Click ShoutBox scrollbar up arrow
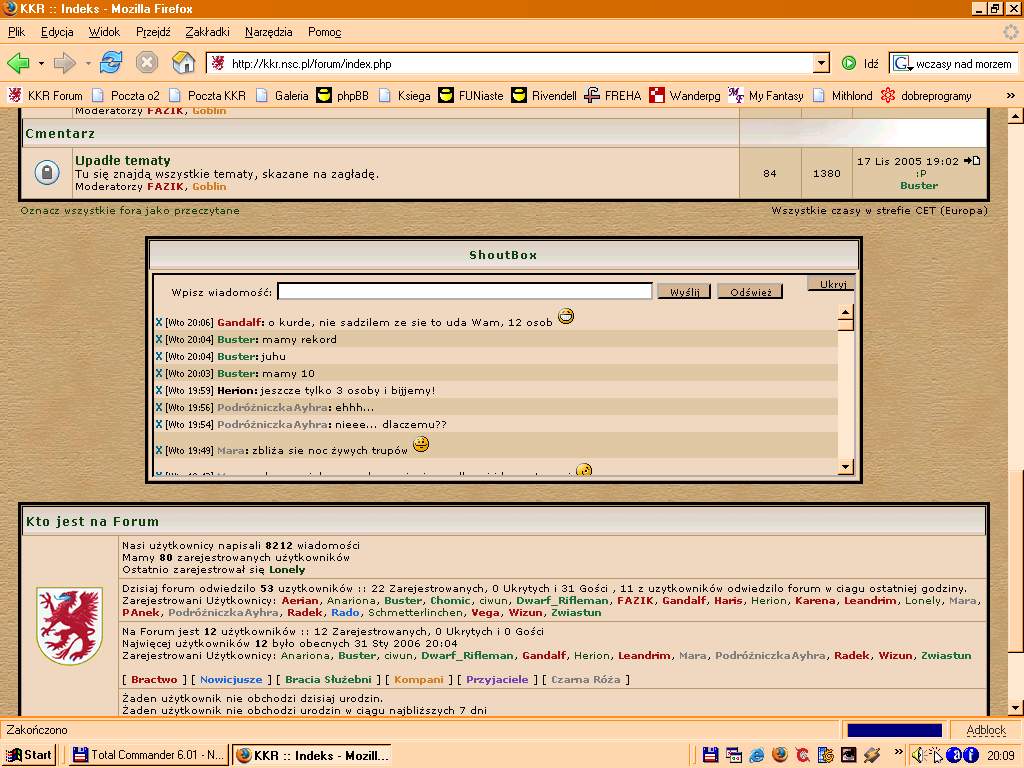The width and height of the screenshot is (1024, 768). [x=846, y=312]
